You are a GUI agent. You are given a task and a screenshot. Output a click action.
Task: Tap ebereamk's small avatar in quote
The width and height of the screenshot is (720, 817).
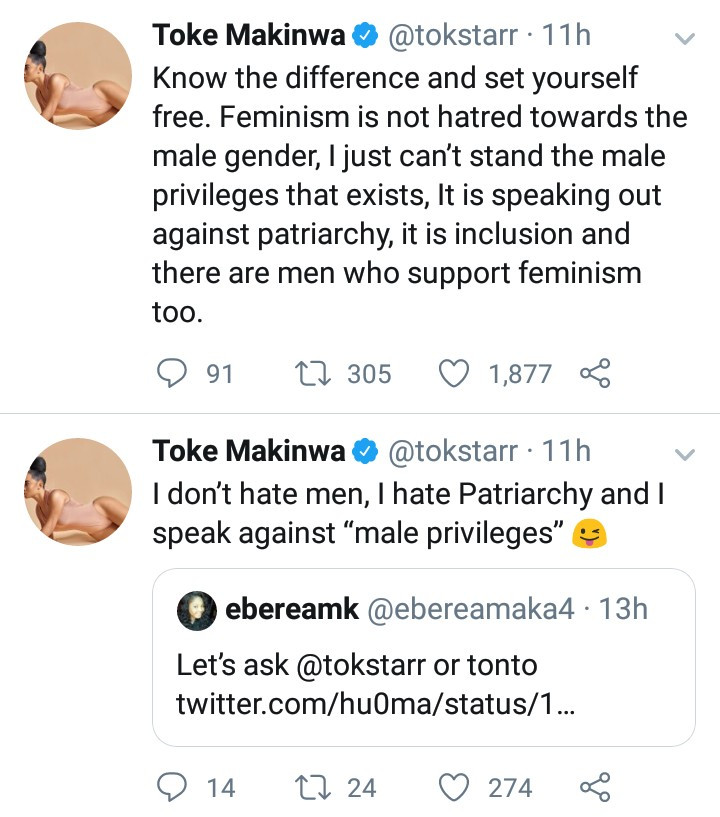click(x=197, y=610)
